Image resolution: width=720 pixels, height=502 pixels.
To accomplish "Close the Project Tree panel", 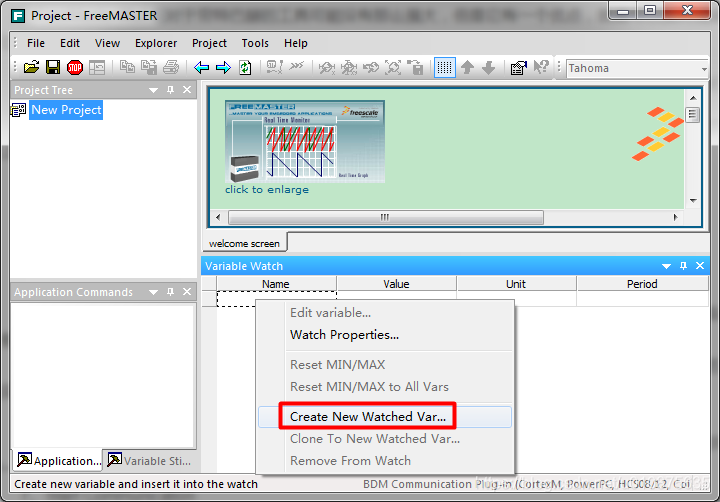I will (x=187, y=90).
